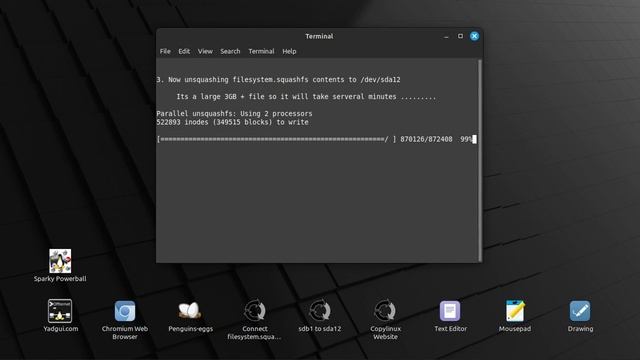Image resolution: width=640 pixels, height=360 pixels.
Task: Launch the Drawing application icon
Action: click(x=580, y=311)
